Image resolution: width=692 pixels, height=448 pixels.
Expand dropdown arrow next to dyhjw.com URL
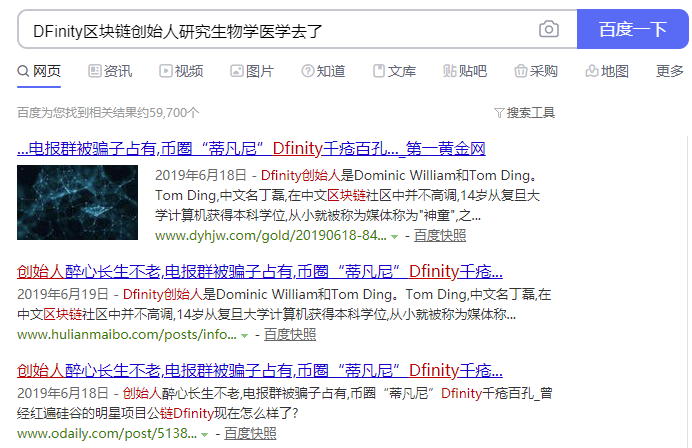(395, 237)
